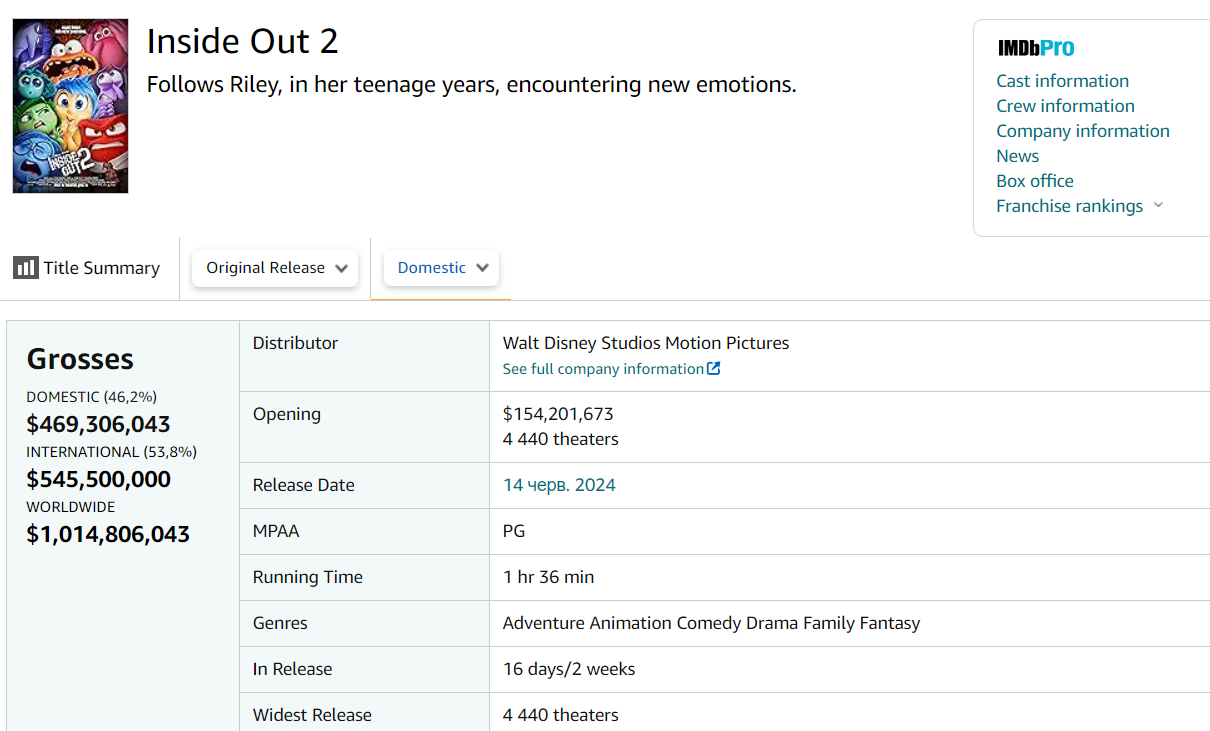Open Cast information link
This screenshot has height=731, width=1210.
pos(1062,81)
